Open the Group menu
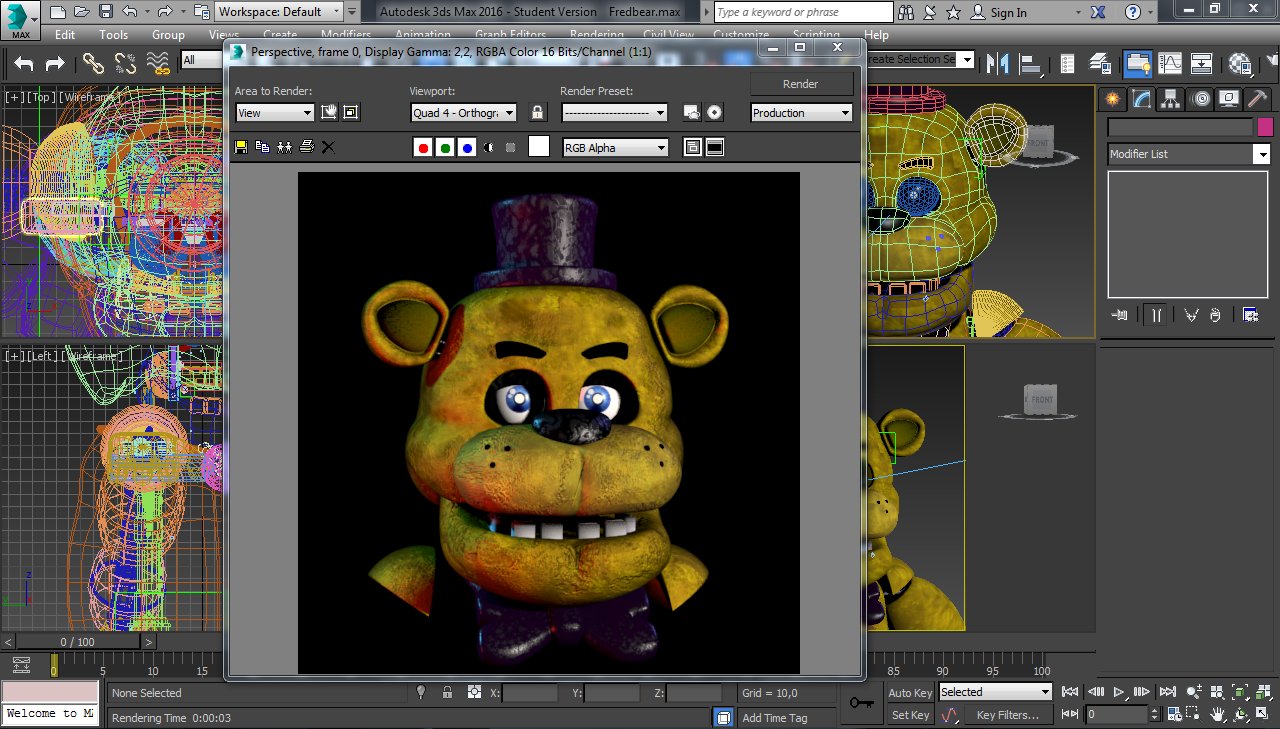 tap(168, 34)
